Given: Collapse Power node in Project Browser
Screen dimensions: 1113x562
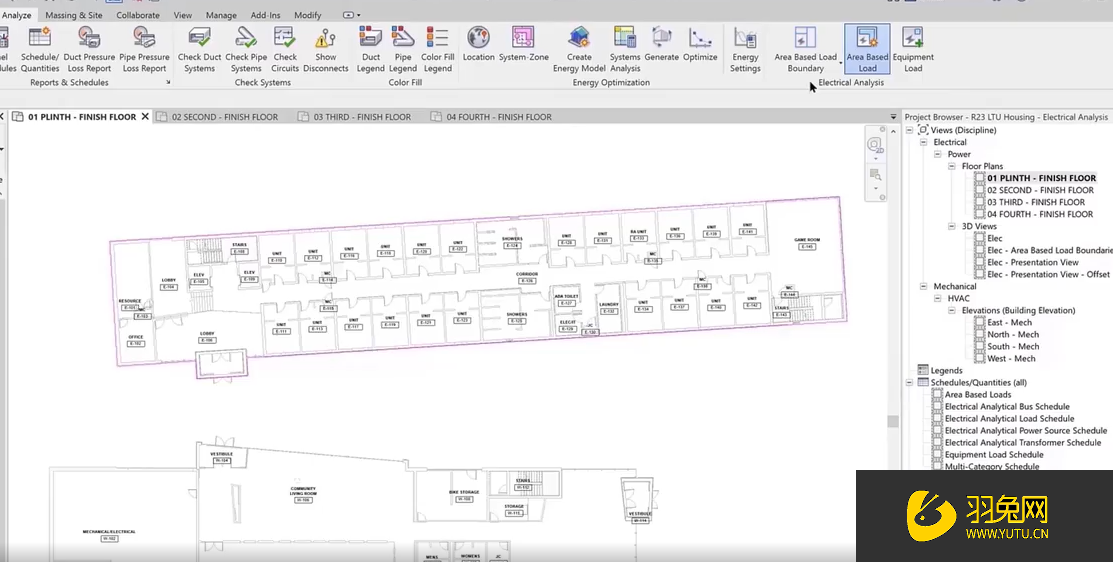Looking at the screenshot, I should (x=938, y=154).
